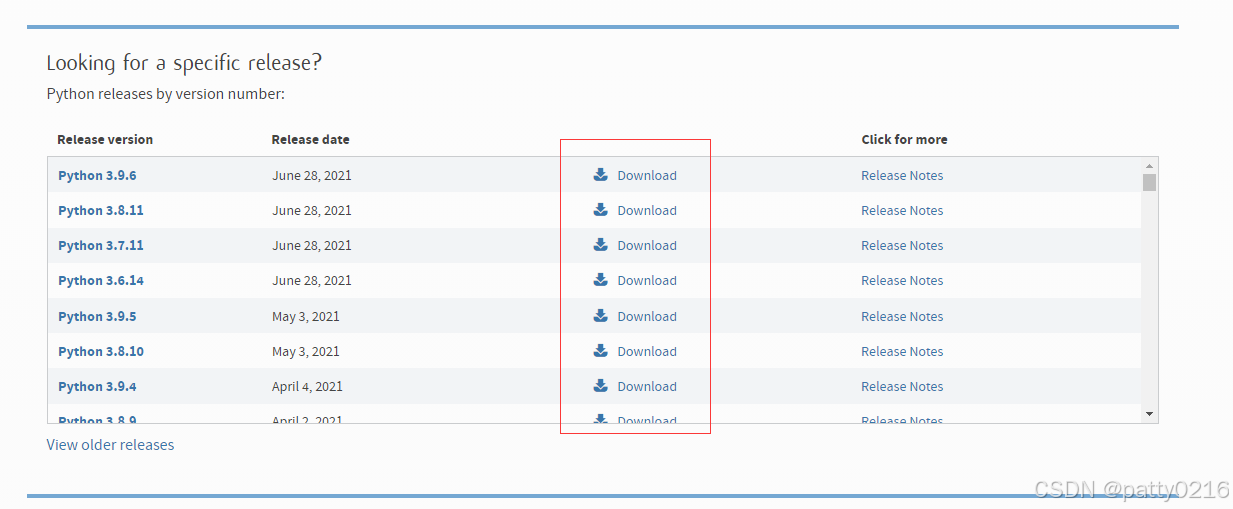Viewport: 1233px width, 509px height.
Task: Click the download icon for Python 3.7.11
Action: click(600, 244)
